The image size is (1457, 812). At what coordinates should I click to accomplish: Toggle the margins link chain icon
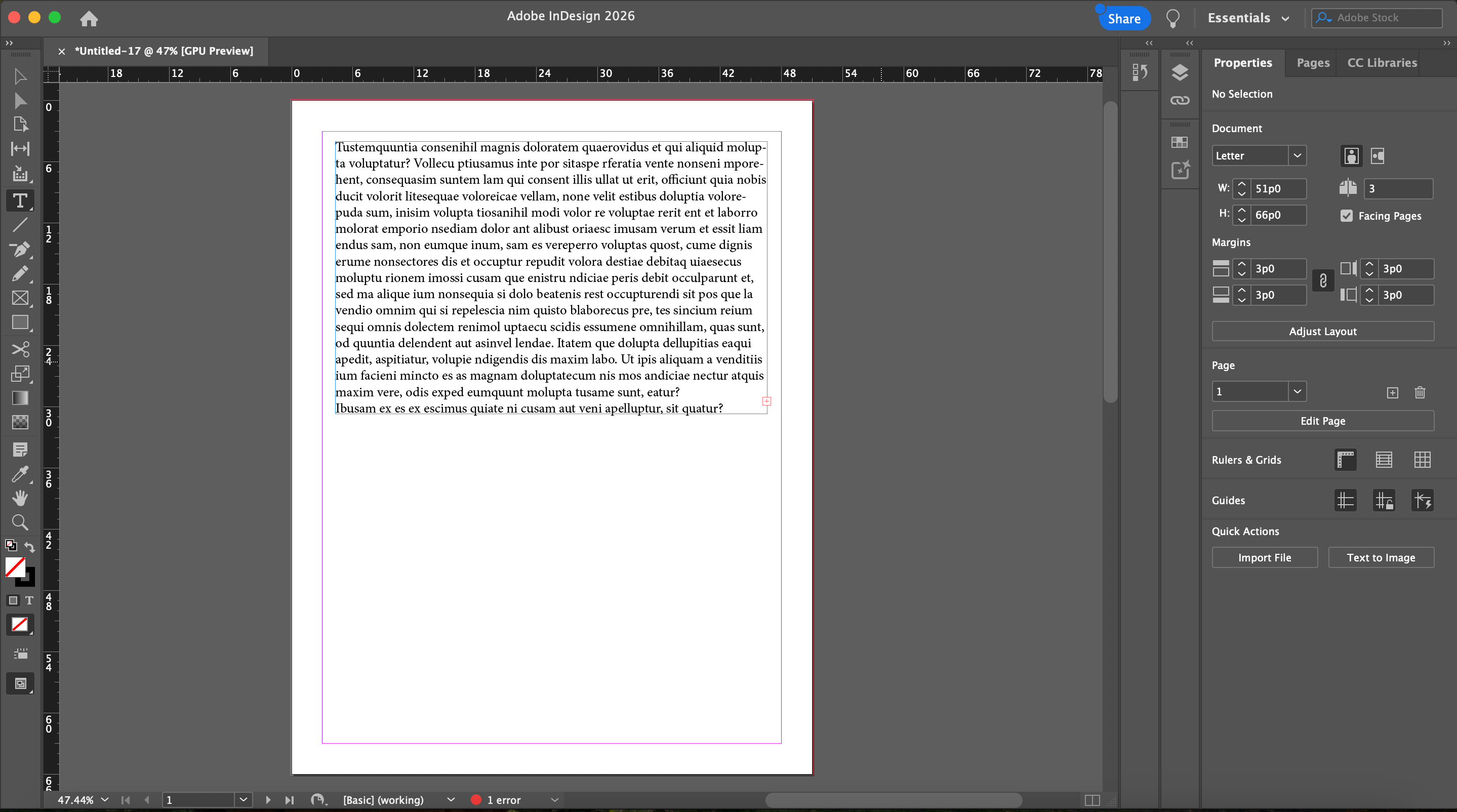(x=1323, y=281)
